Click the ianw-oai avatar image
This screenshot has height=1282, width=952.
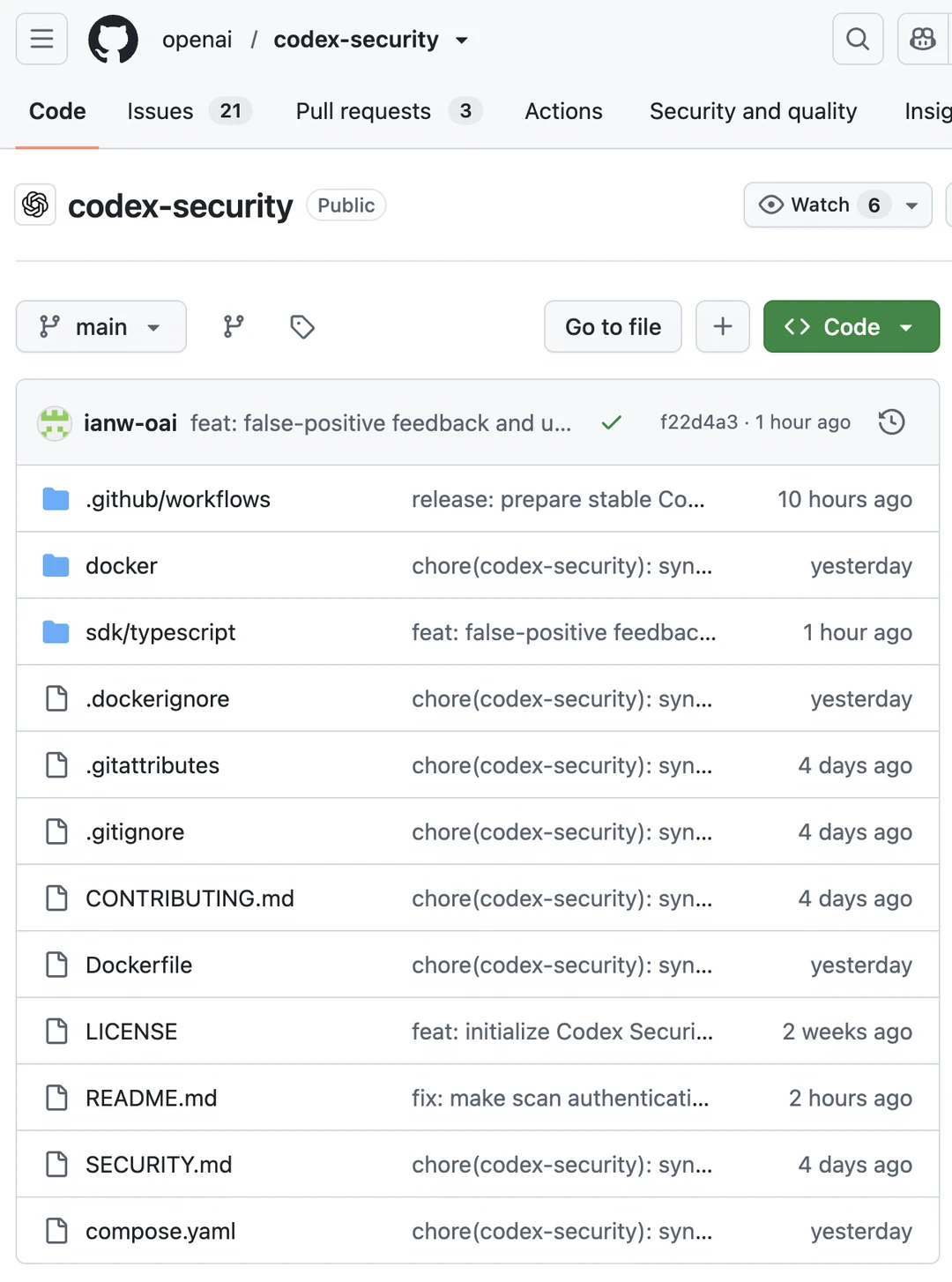point(54,423)
